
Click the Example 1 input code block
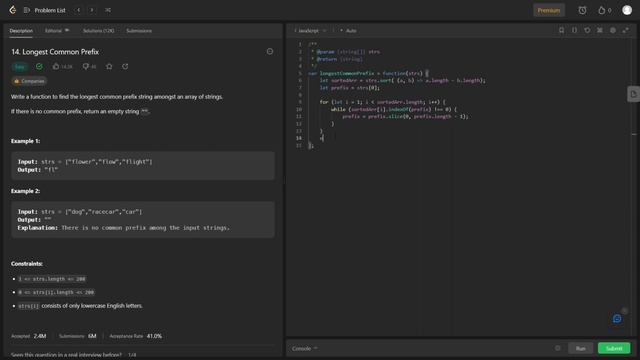pyautogui.click(x=143, y=166)
